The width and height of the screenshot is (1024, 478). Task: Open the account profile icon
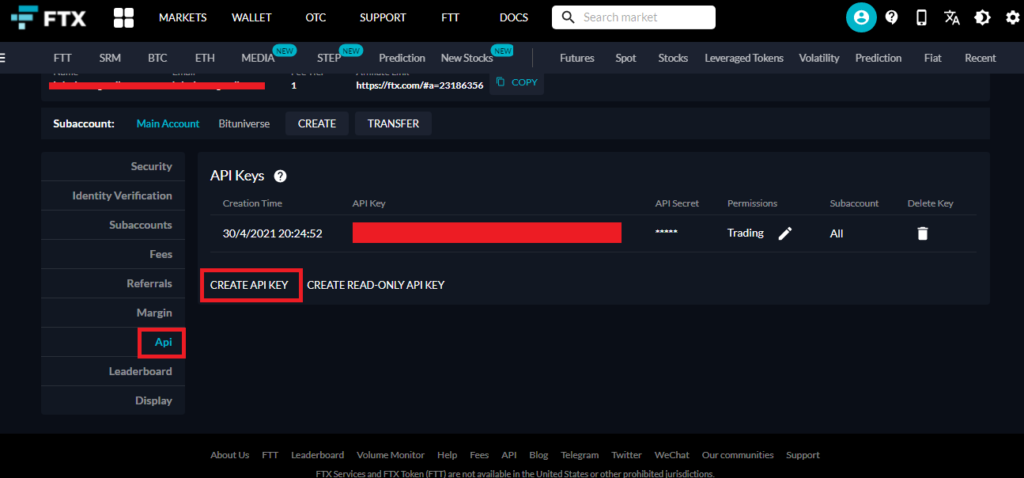pos(861,18)
